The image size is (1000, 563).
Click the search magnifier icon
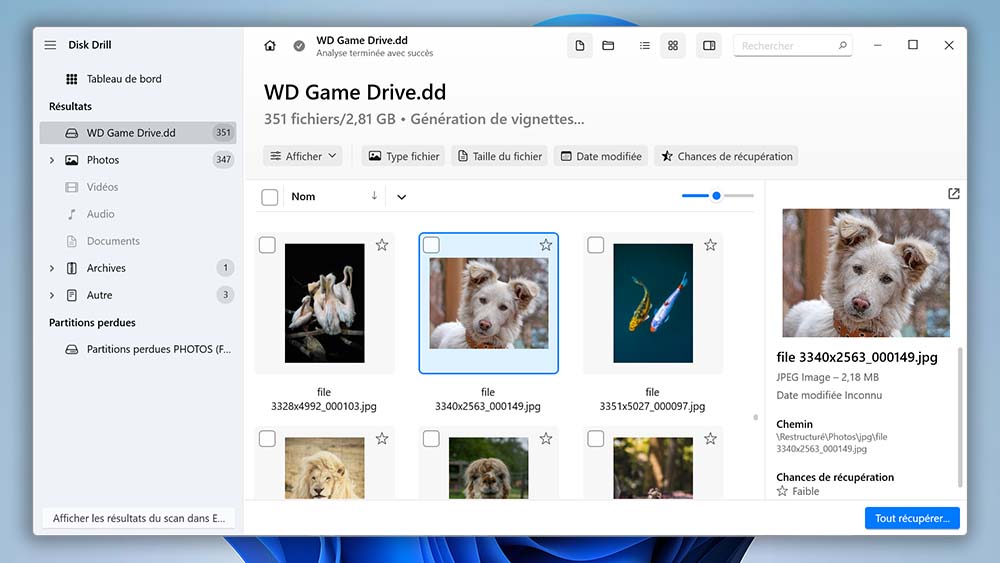click(842, 45)
